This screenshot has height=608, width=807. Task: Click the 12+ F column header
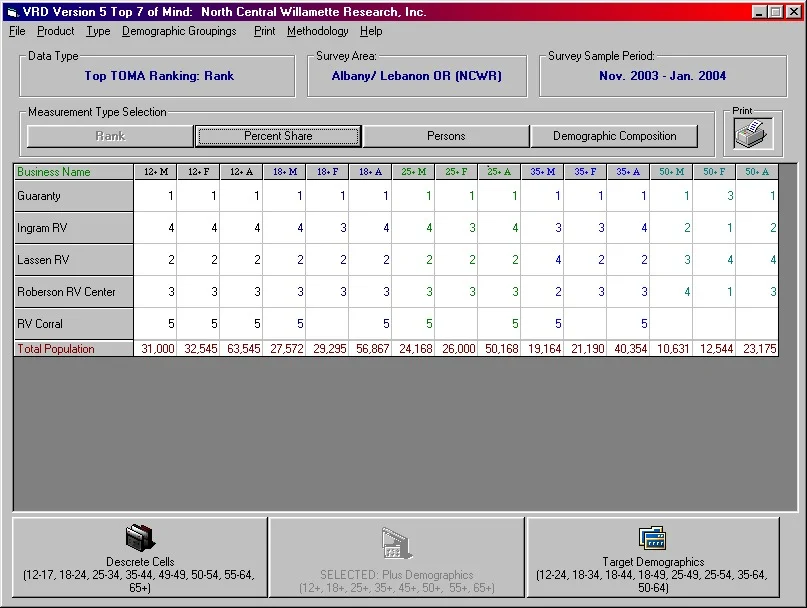click(198, 172)
